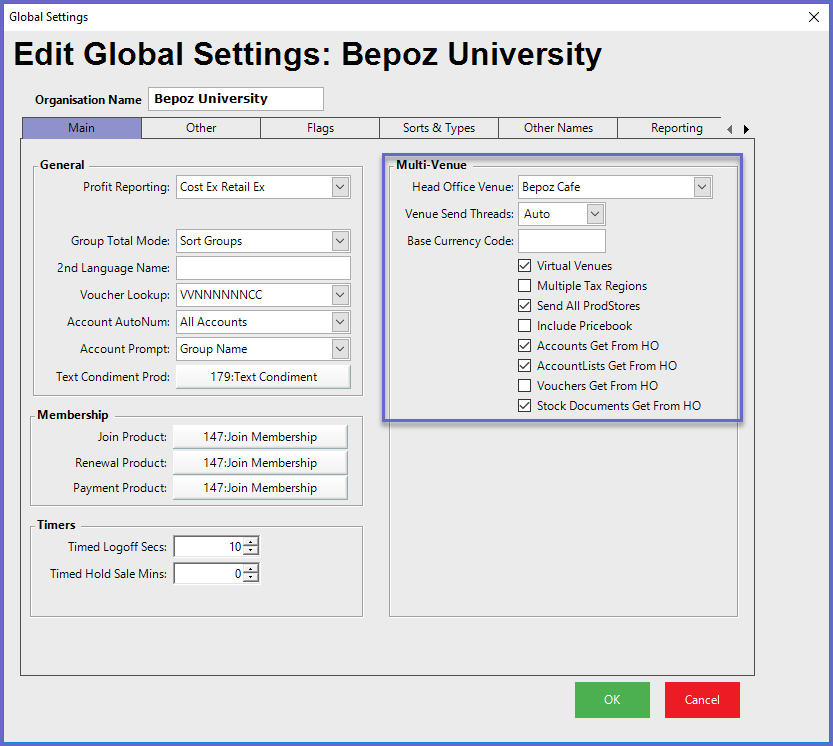Check the Include Pricebook option
This screenshot has width=833, height=746.
525,326
